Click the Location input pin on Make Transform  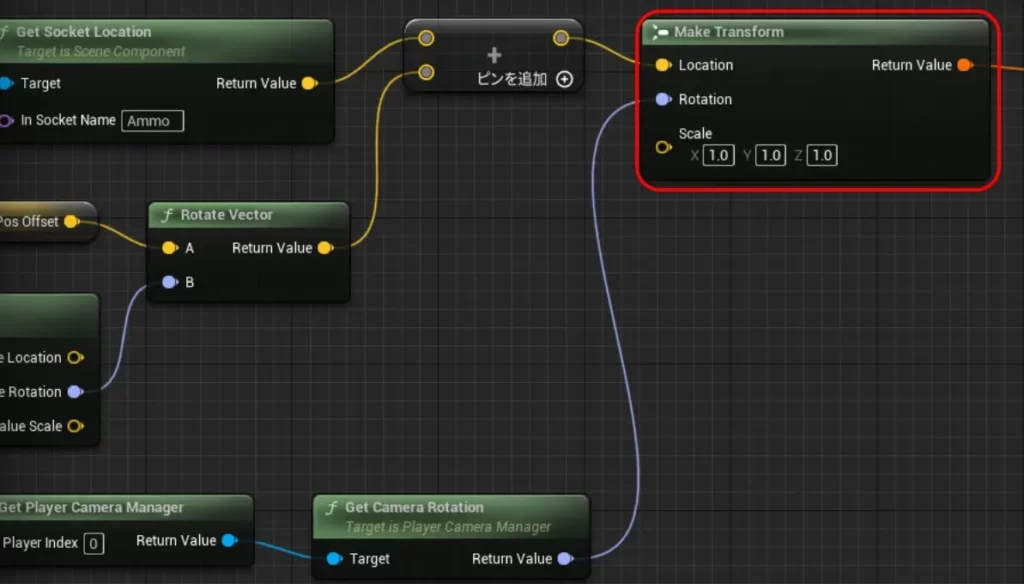(x=662, y=65)
